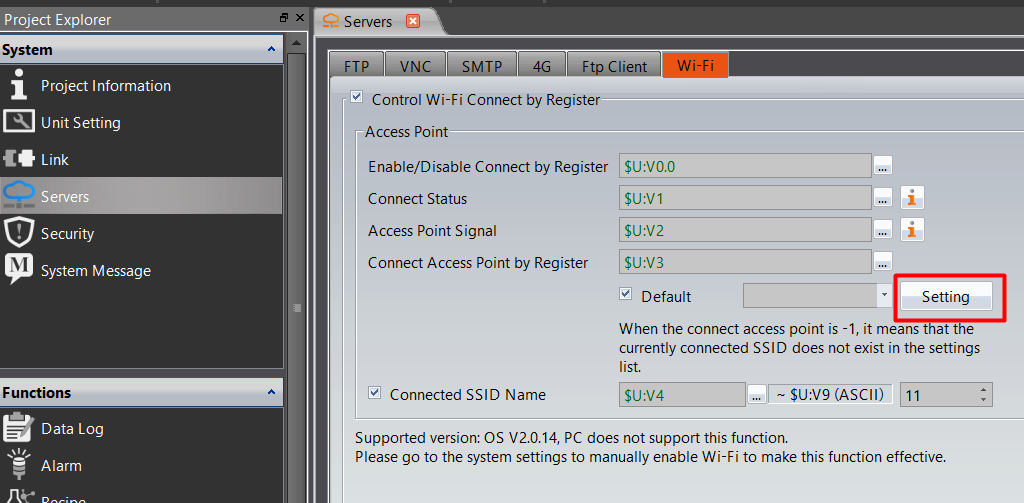Select the Unit Setting wrench icon
Screen dimensions: 1024x503
19,122
